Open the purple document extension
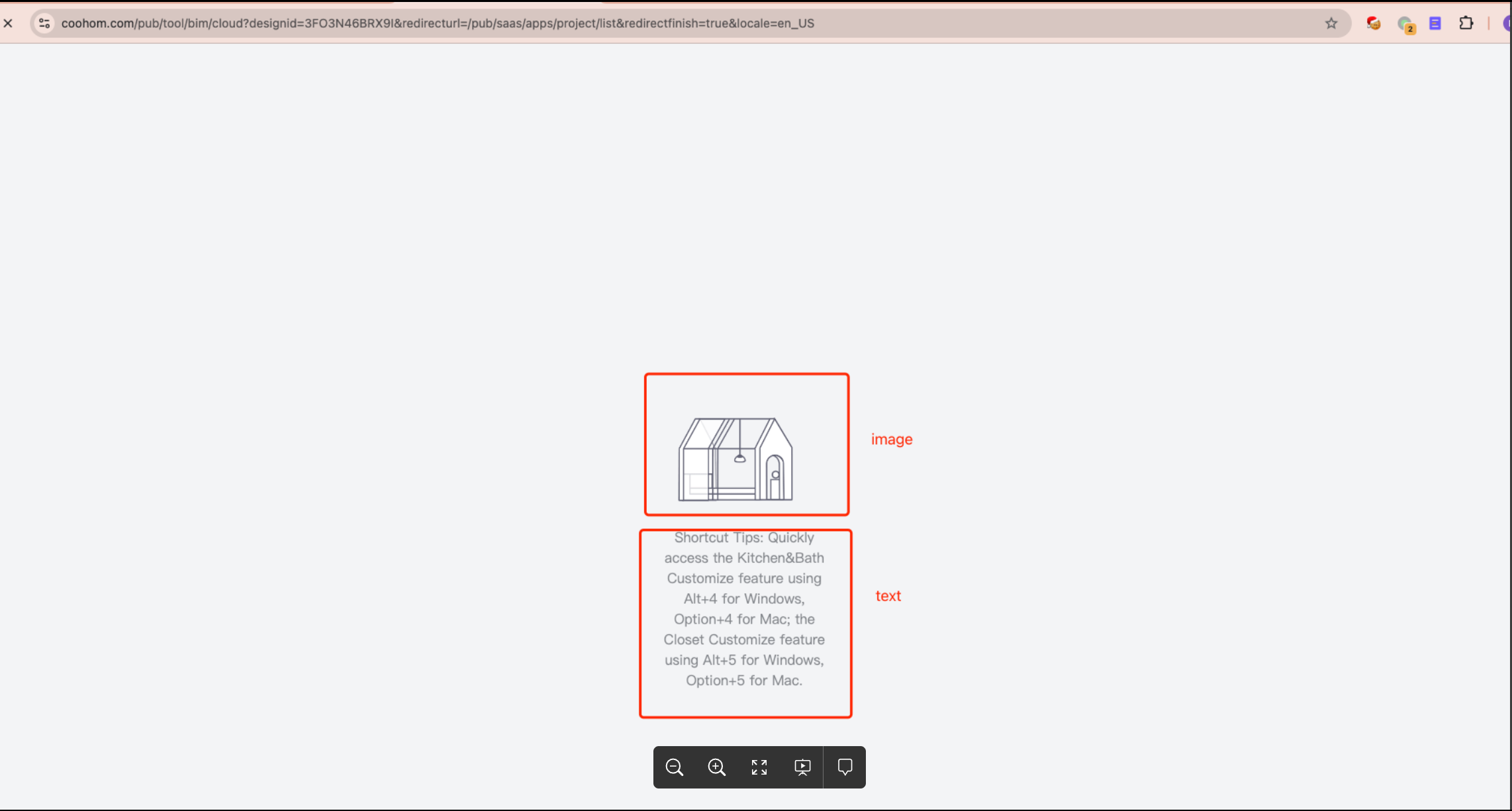The height and width of the screenshot is (811, 1512). pos(1435,24)
